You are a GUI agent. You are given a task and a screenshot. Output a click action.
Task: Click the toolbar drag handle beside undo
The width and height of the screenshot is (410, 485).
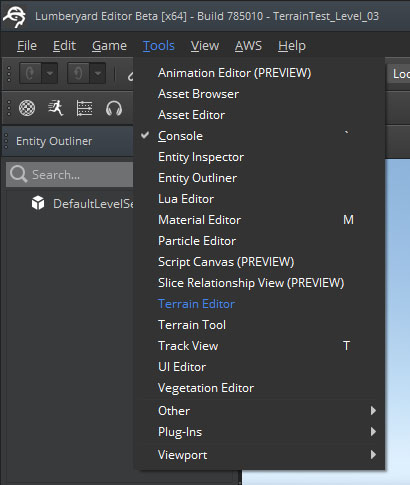9,73
